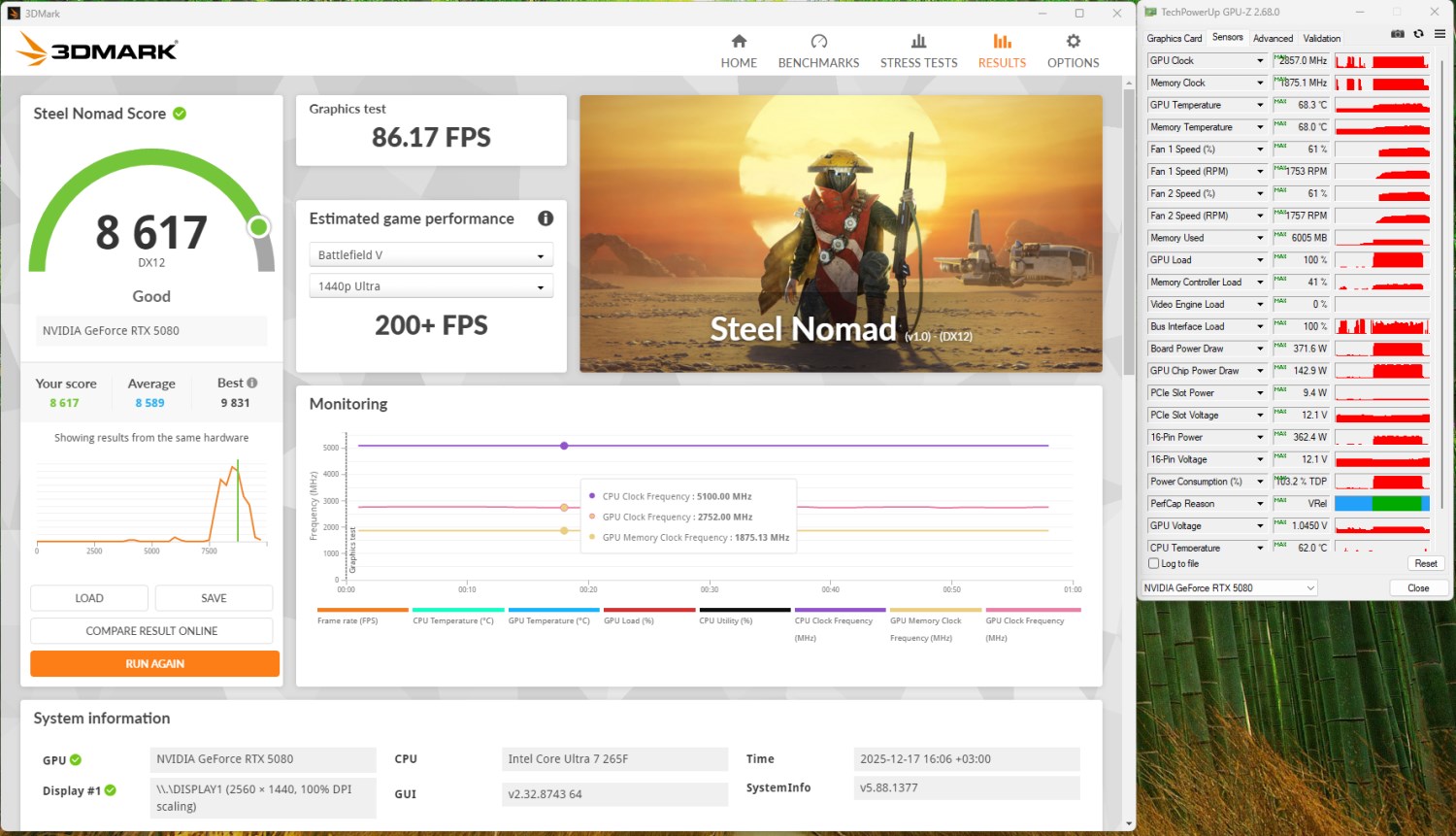Click the PerfCap Reason colored bar
1456x836 pixels.
coord(1381,504)
